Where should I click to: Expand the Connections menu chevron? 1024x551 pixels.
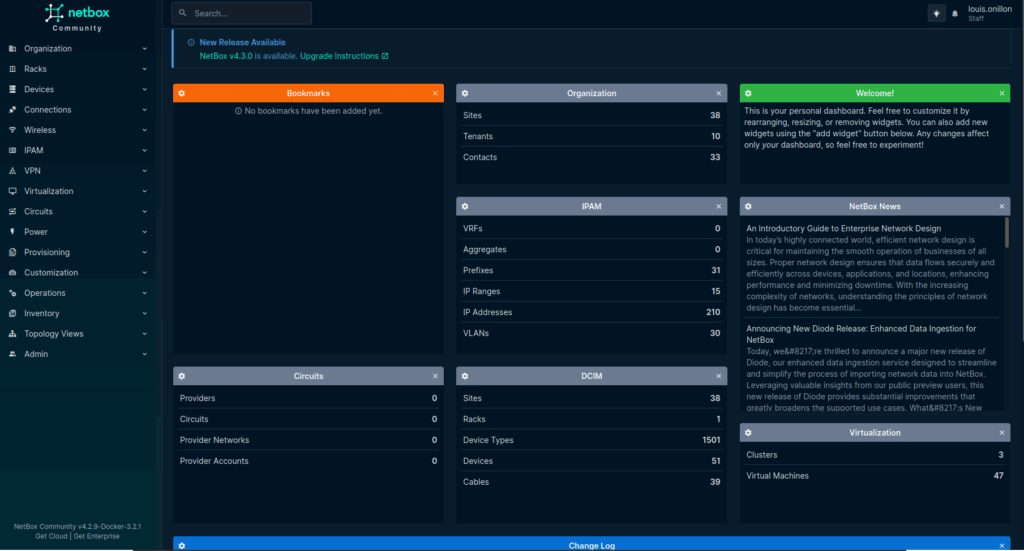tap(144, 110)
